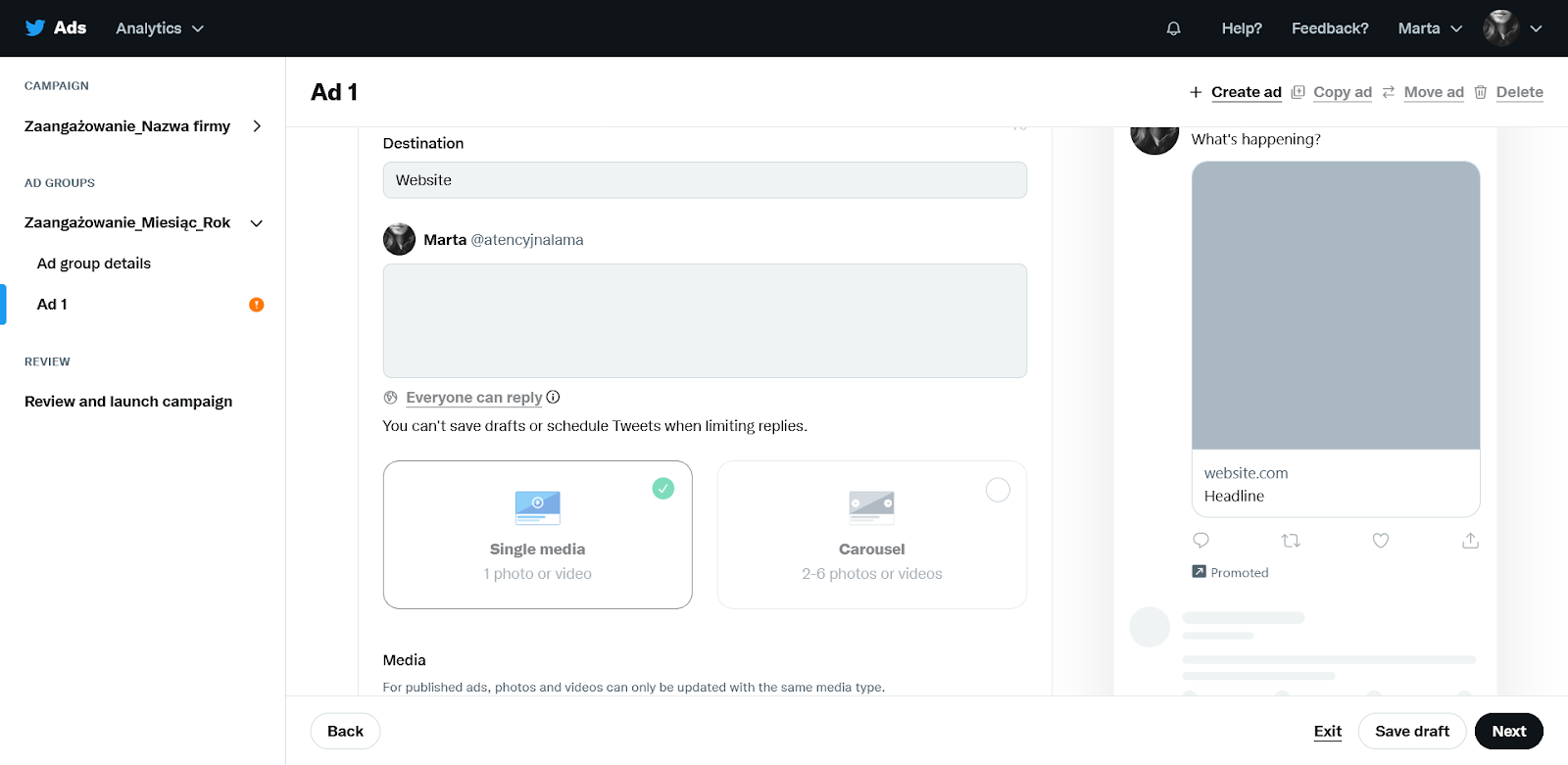This screenshot has height=765, width=1568.
Task: Open the notifications bell icon
Action: [x=1173, y=28]
